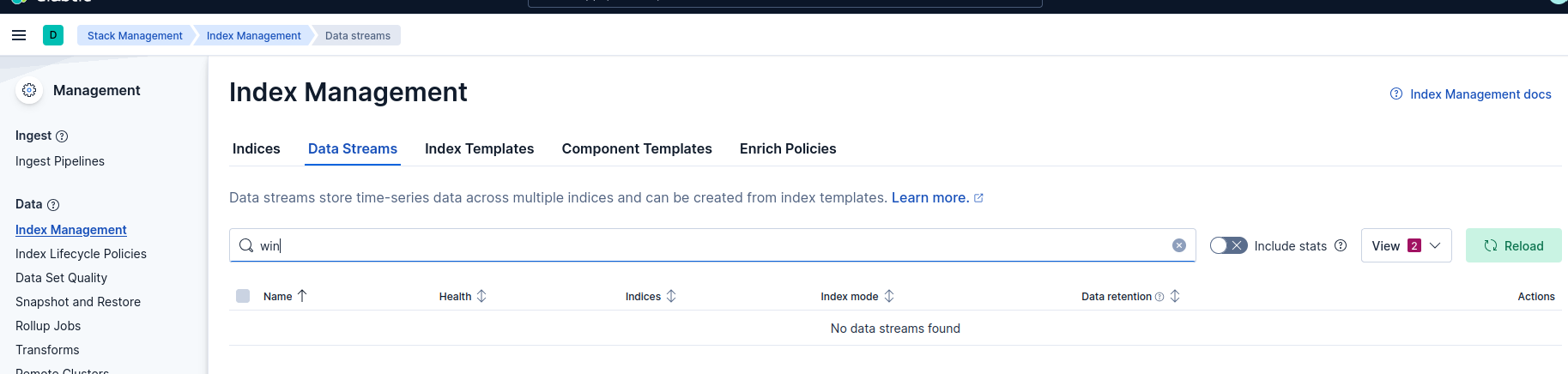
Task: Clear the search field text
Action: pyautogui.click(x=1179, y=245)
